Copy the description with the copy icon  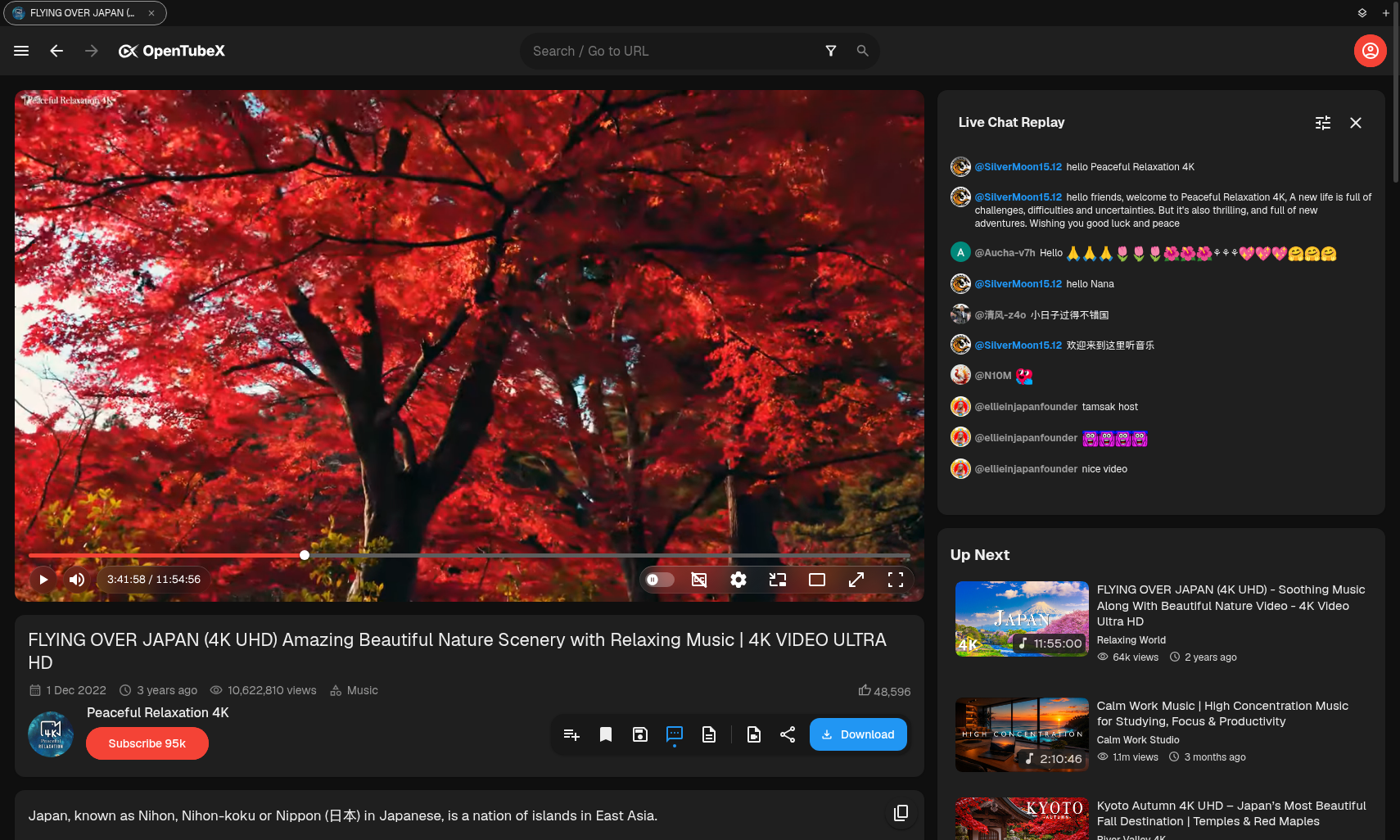(901, 813)
